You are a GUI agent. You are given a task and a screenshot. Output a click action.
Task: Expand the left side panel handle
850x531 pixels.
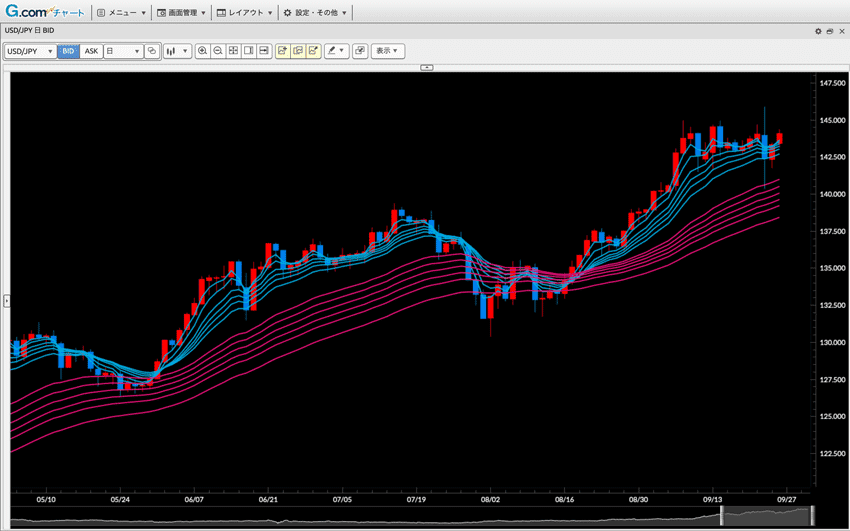tap(7, 301)
